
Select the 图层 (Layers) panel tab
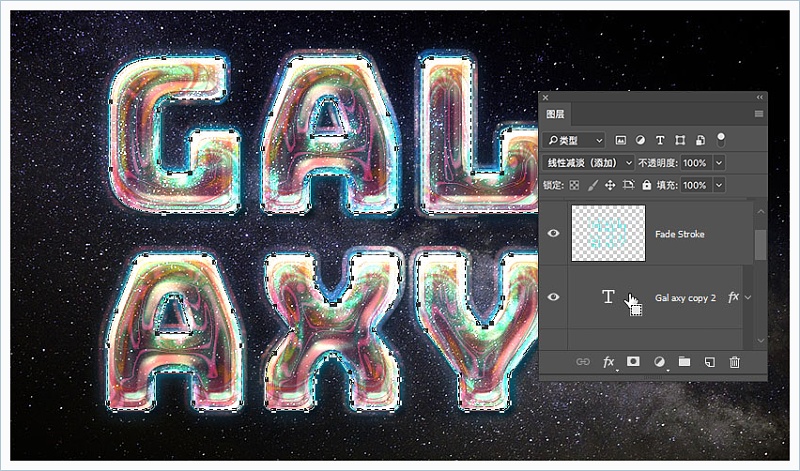coord(557,114)
